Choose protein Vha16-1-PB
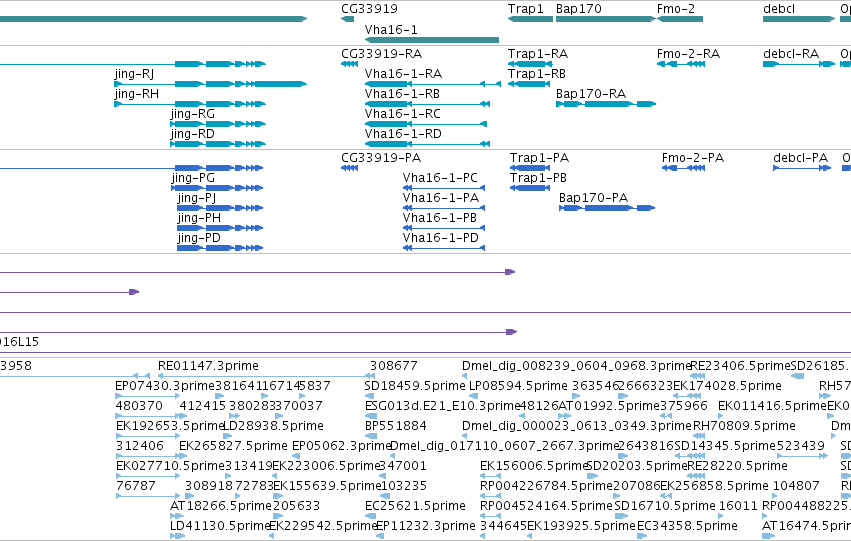 (x=440, y=218)
